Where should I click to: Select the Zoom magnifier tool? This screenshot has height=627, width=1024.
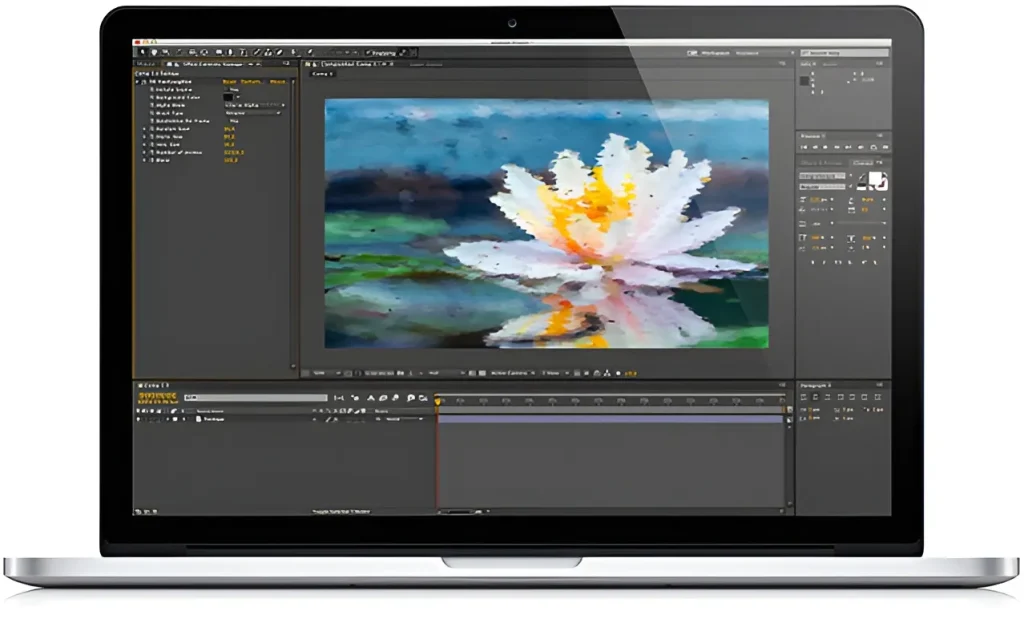click(x=166, y=52)
